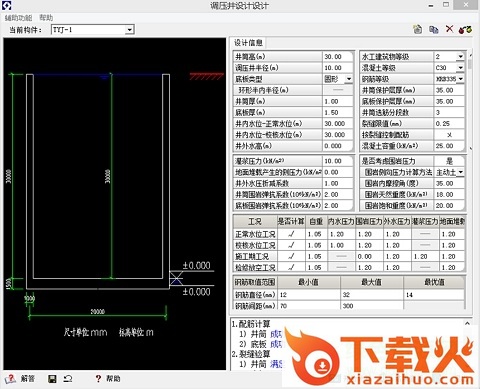Click 校核水位工况 内水压力 cell 1.00
The image size is (480, 389).
(341, 245)
